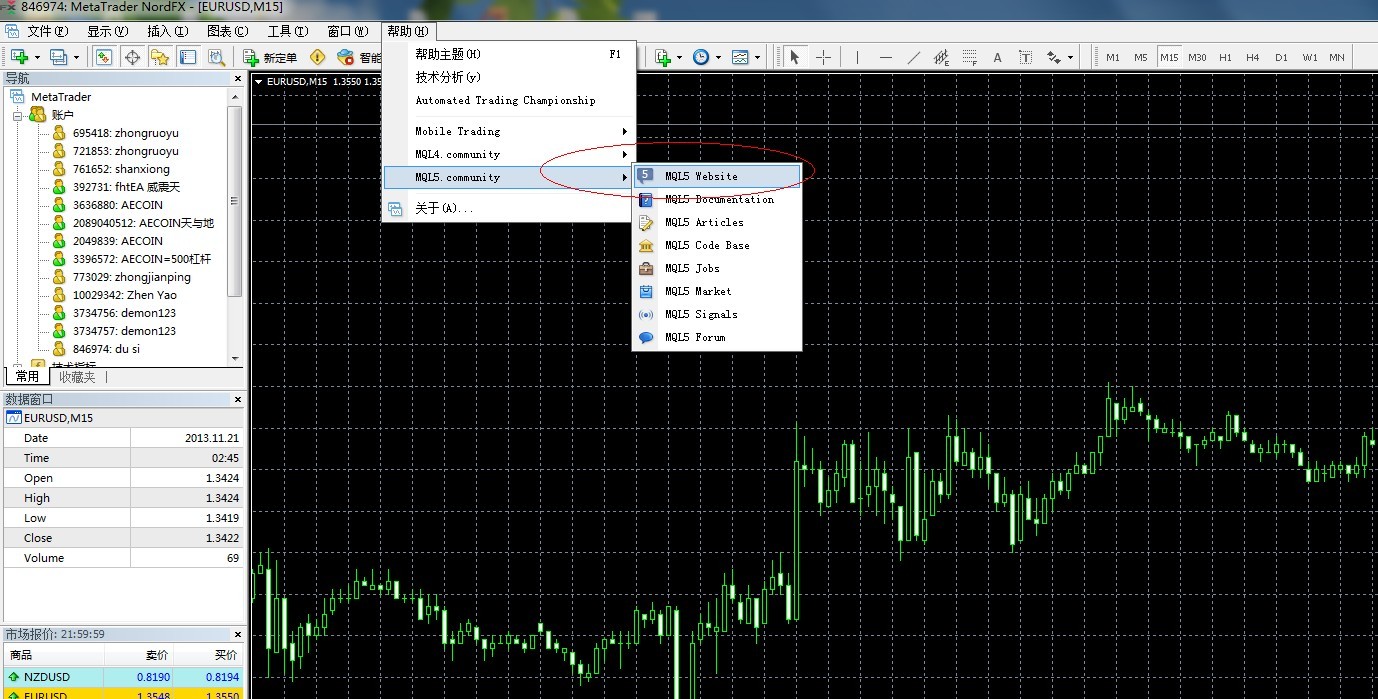Select the text label tool

tap(1025, 57)
